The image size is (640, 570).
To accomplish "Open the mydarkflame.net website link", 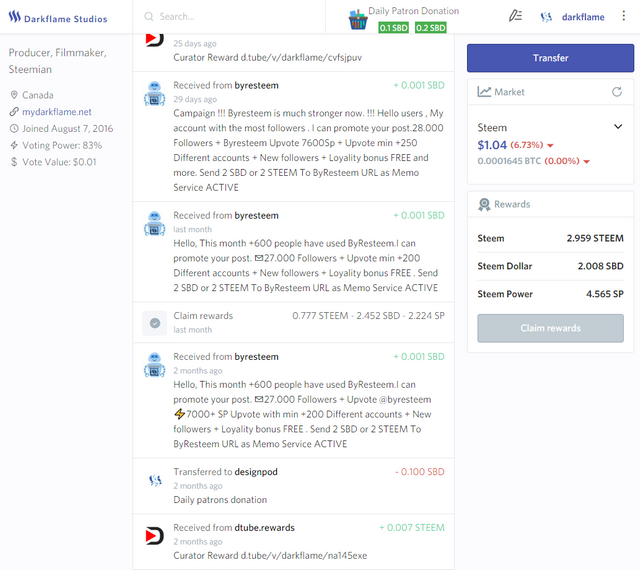I will pyautogui.click(x=57, y=112).
